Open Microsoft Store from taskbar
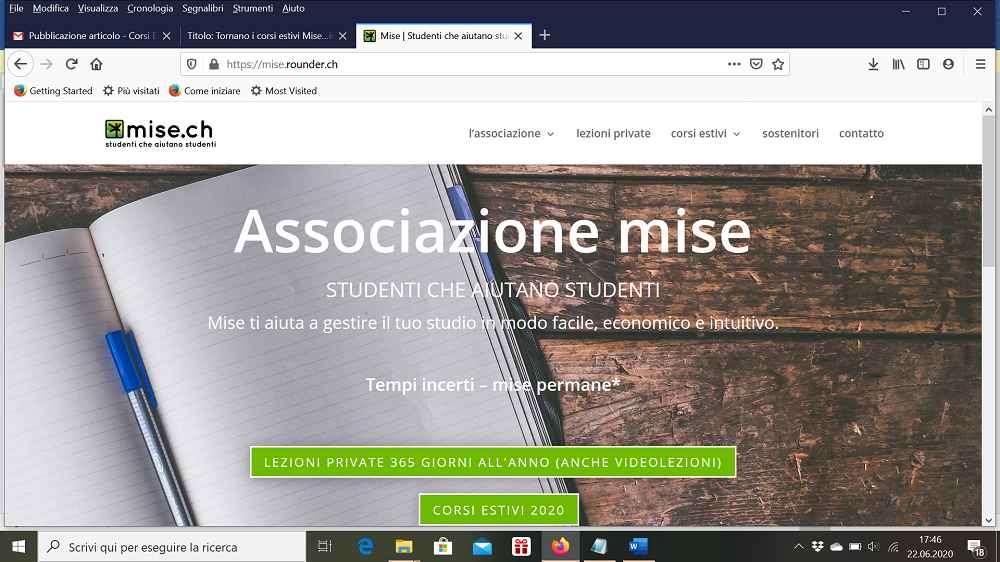The height and width of the screenshot is (562, 1000). (443, 547)
